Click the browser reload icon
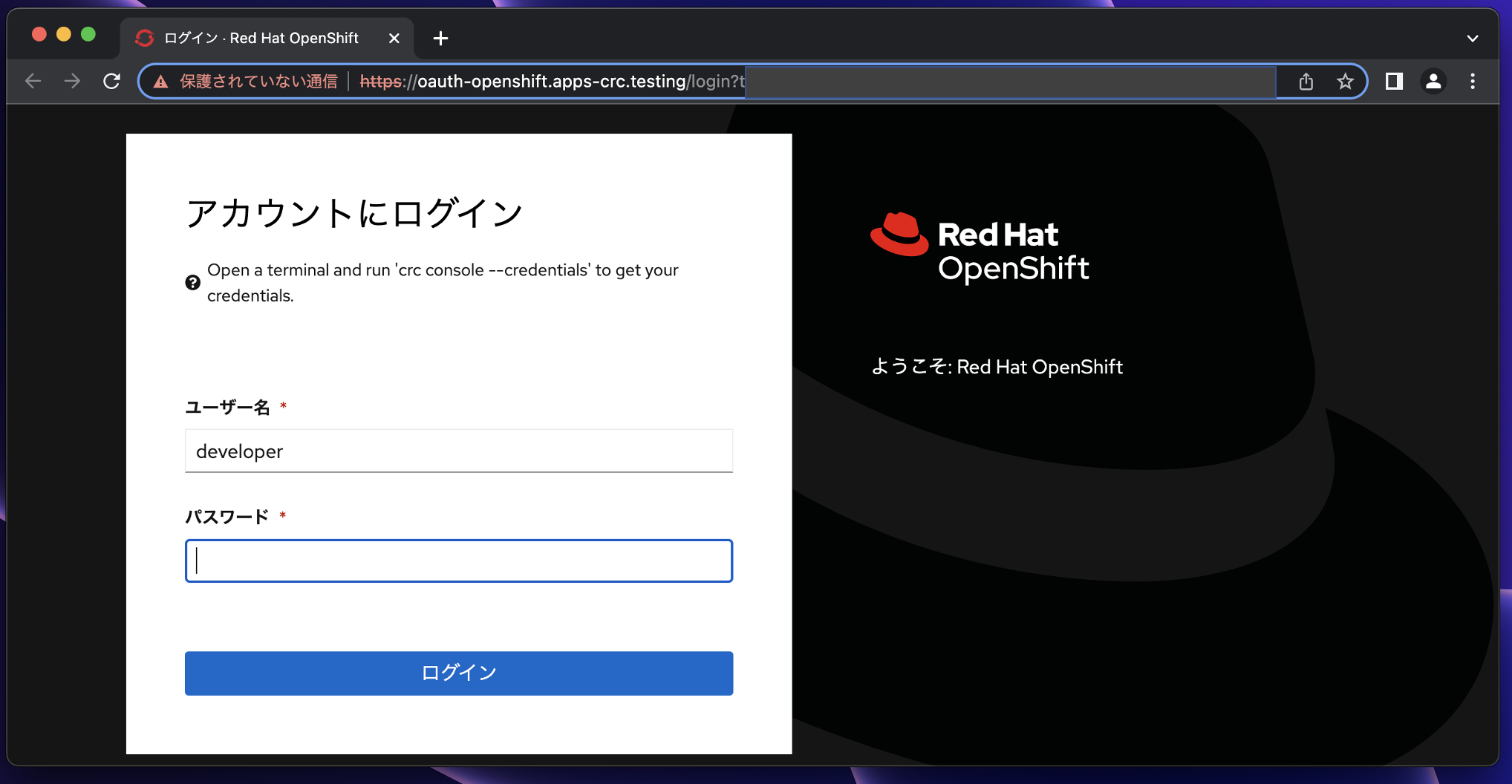 coord(112,82)
